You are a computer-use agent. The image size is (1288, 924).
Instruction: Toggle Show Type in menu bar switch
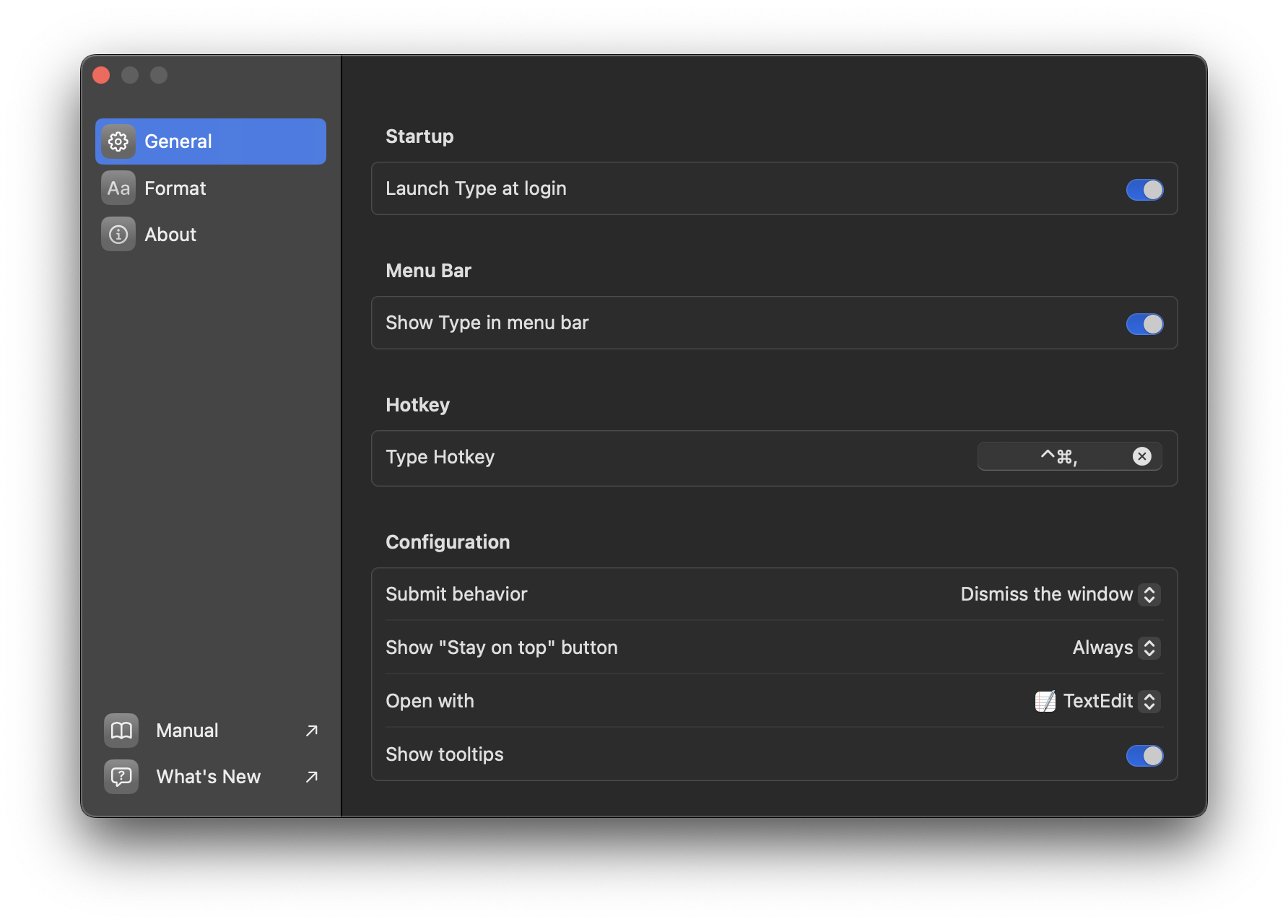point(1144,324)
